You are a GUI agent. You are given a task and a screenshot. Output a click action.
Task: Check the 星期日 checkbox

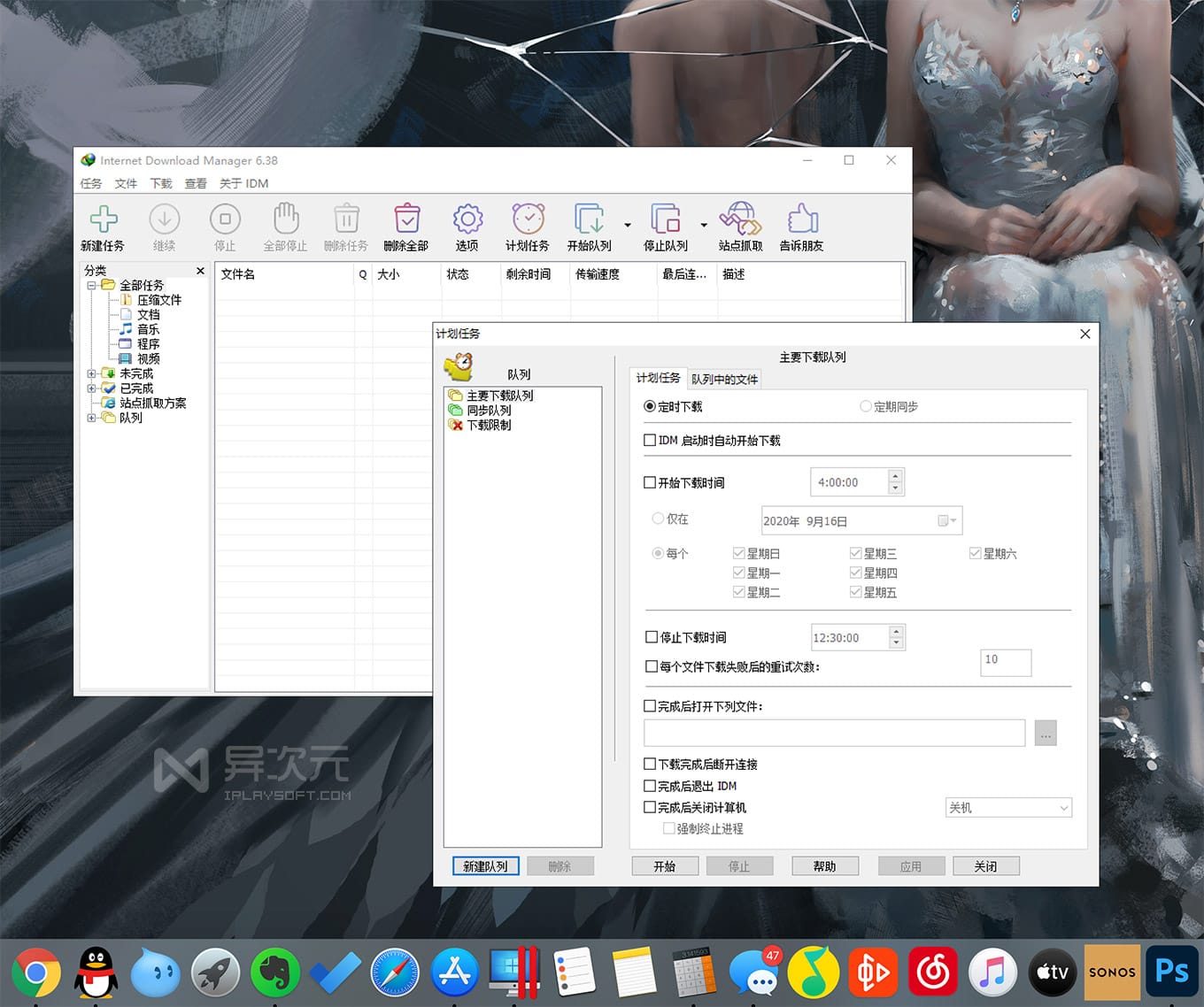click(x=739, y=552)
